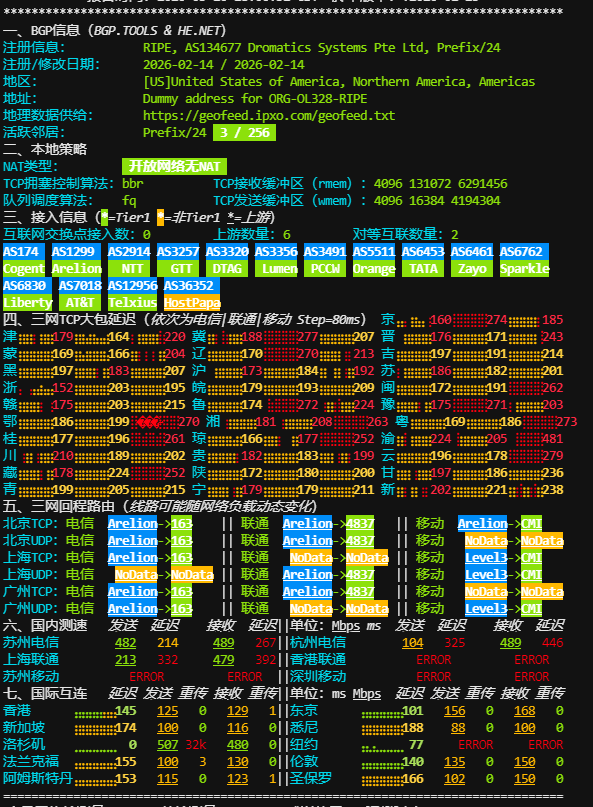Click the DTAG carrier tag

point(227,269)
